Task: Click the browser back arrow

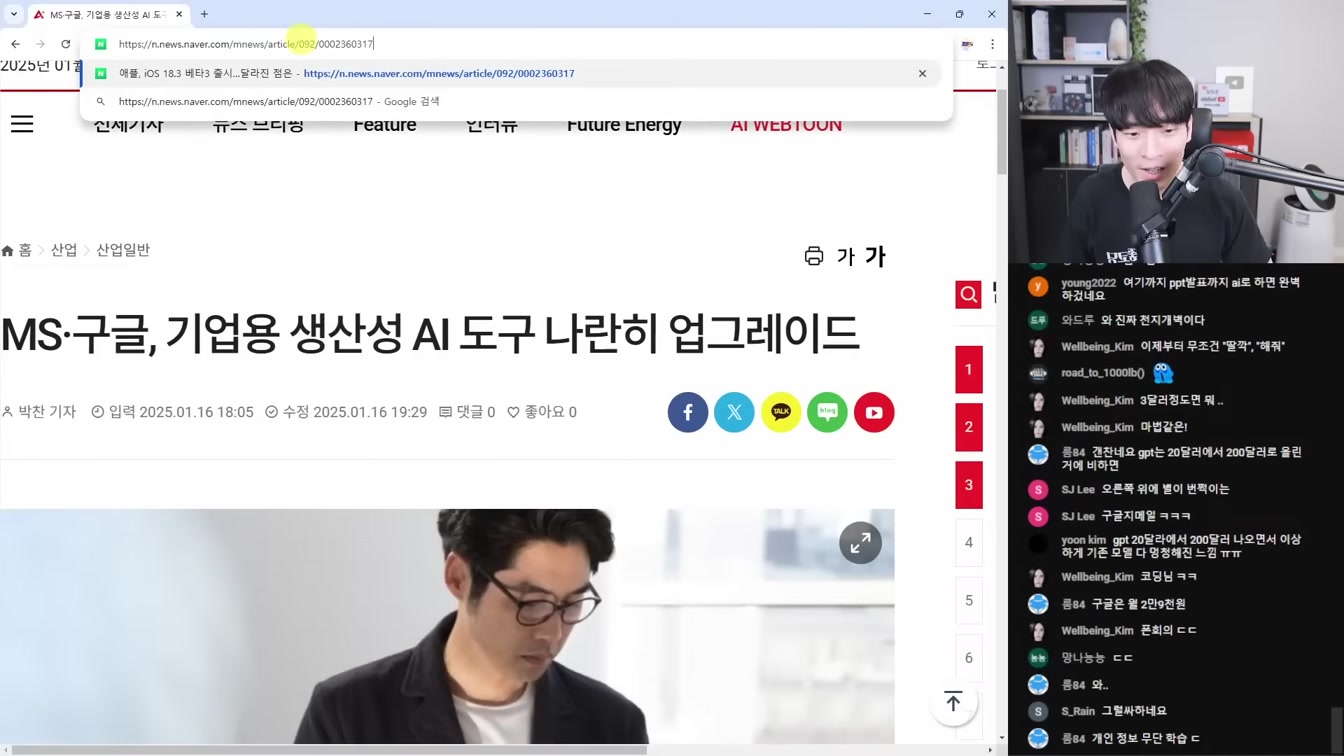Action: pos(15,44)
